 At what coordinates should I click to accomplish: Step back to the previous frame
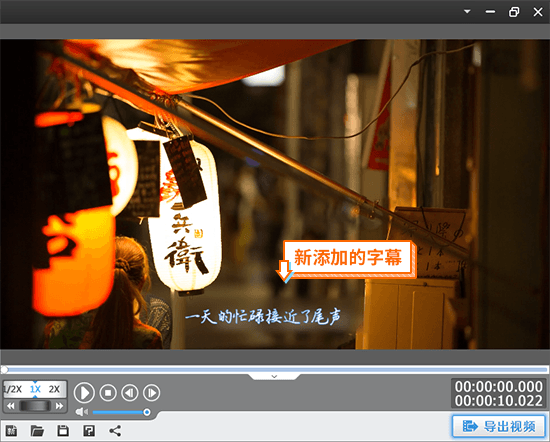(x=130, y=393)
